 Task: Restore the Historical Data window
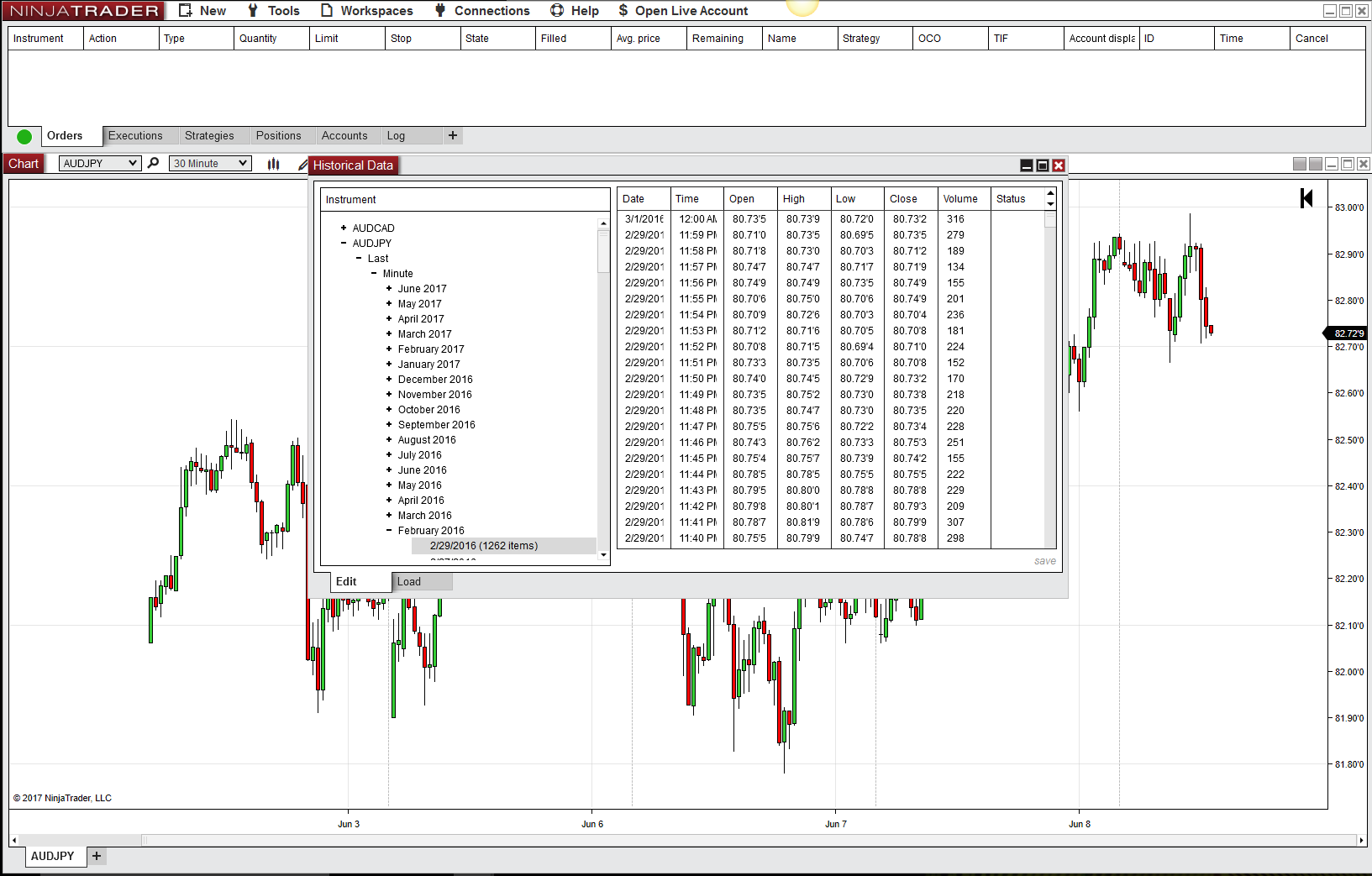pyautogui.click(x=1043, y=165)
